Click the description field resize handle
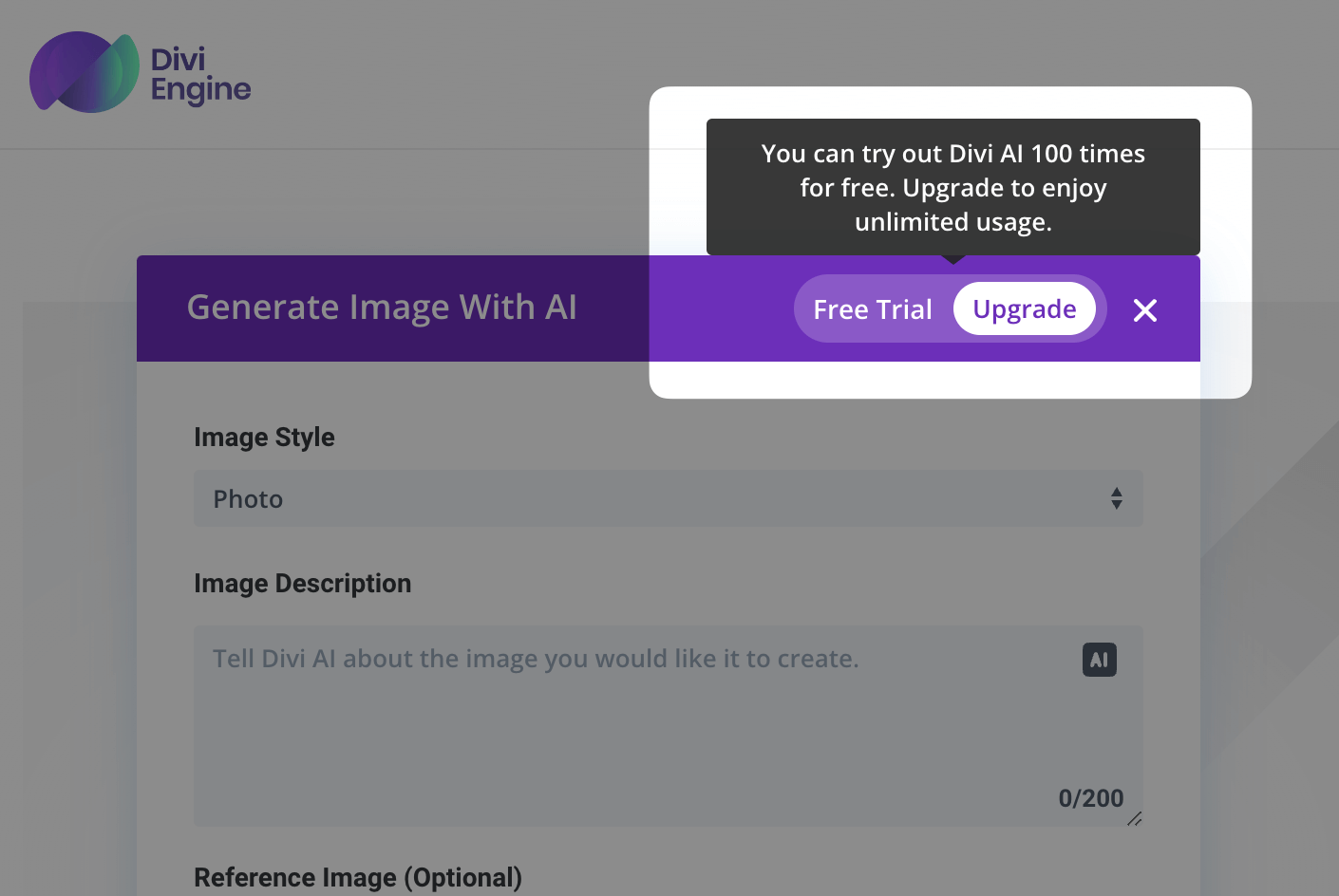 pyautogui.click(x=1134, y=819)
